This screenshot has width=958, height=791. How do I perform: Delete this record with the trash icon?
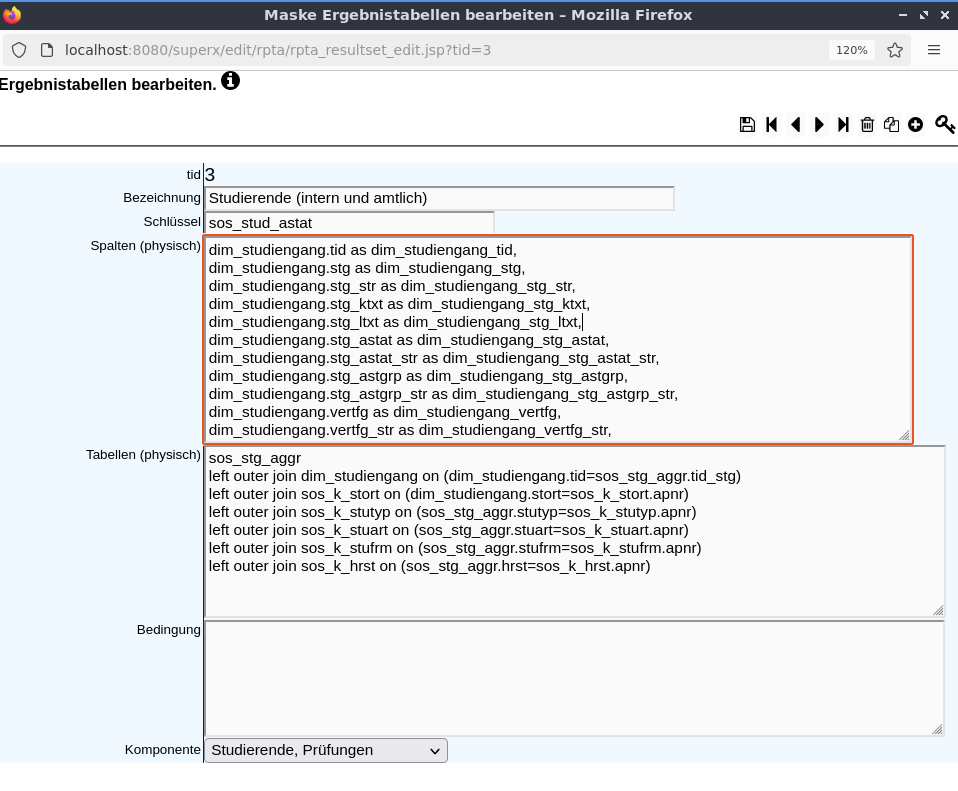[867, 125]
